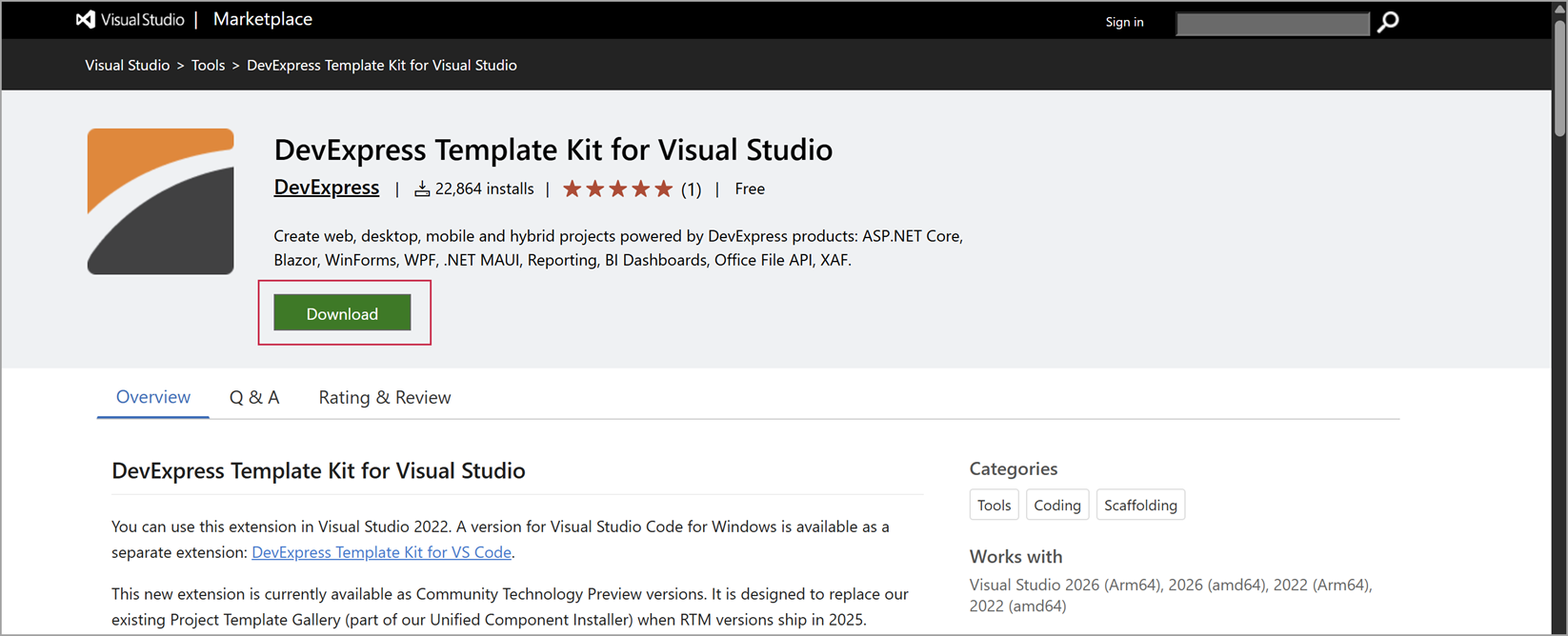The height and width of the screenshot is (636, 1568).
Task: Open the Rating & Review tab
Action: point(385,397)
